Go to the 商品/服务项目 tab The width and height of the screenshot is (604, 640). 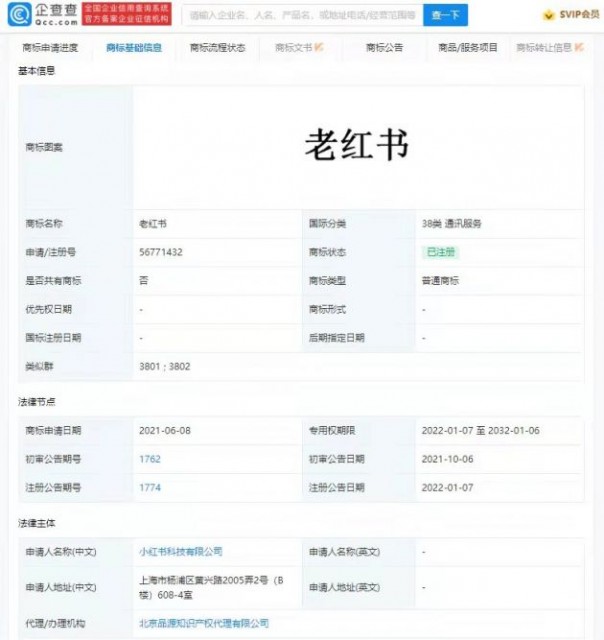[x=467, y=47]
